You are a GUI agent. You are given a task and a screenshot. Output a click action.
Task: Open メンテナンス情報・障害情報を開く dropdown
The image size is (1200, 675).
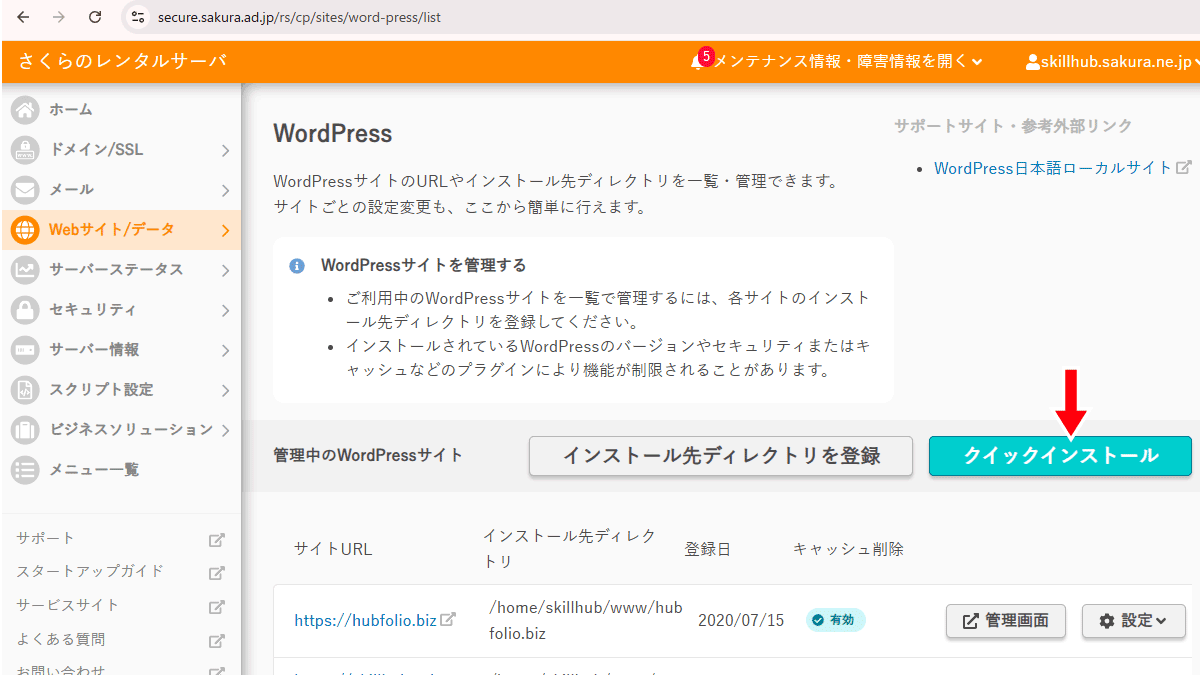tap(848, 61)
